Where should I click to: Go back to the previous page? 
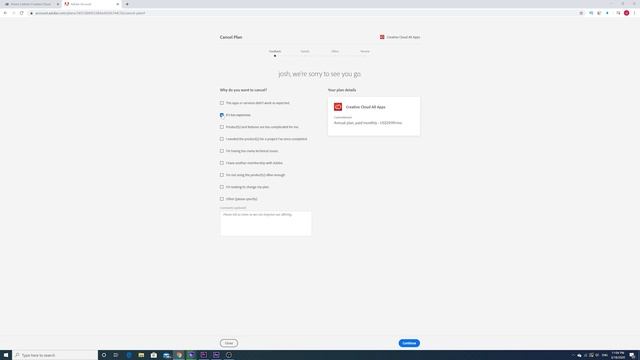pos(5,13)
